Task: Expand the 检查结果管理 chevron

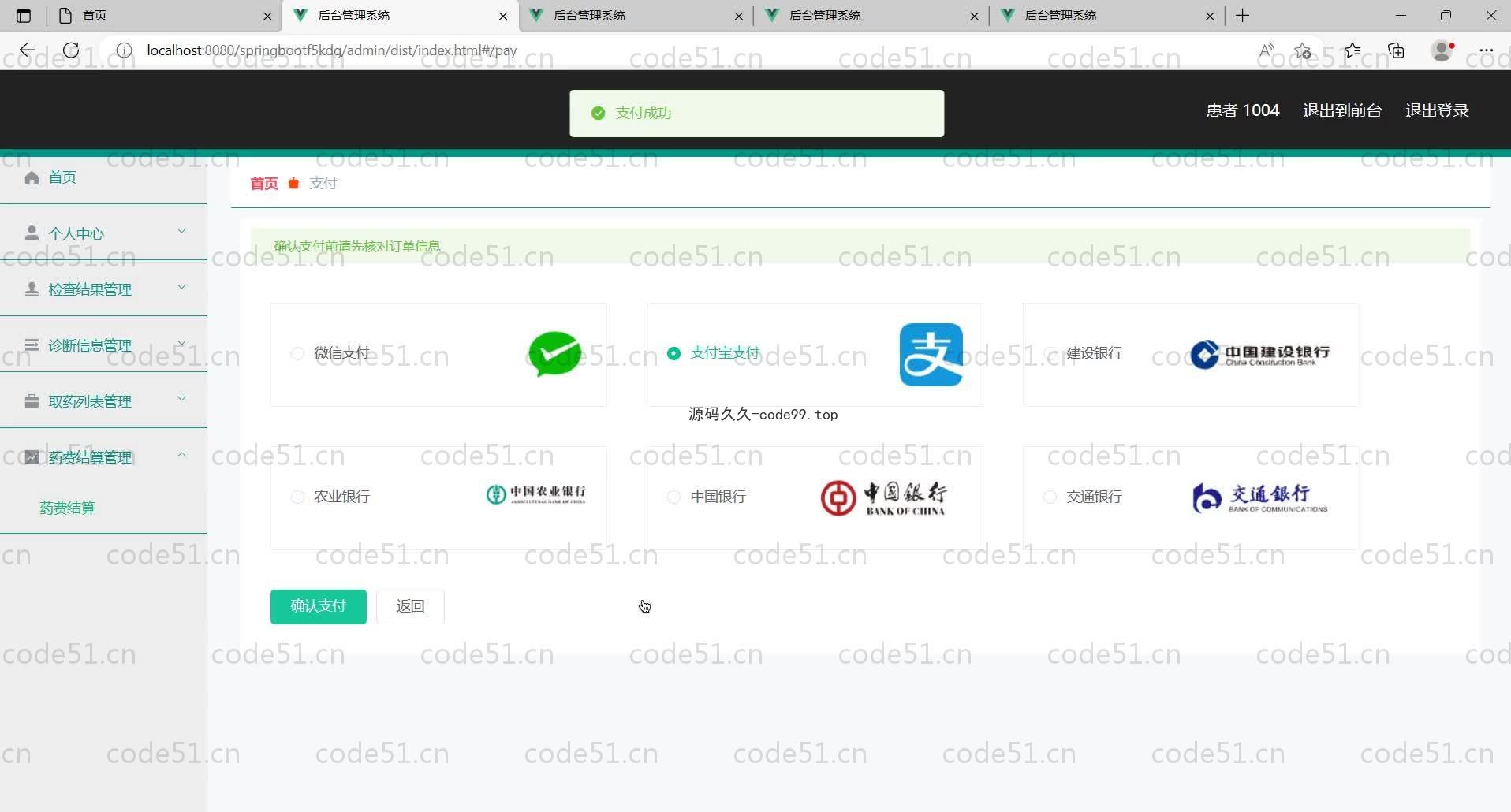Action: 181,287
